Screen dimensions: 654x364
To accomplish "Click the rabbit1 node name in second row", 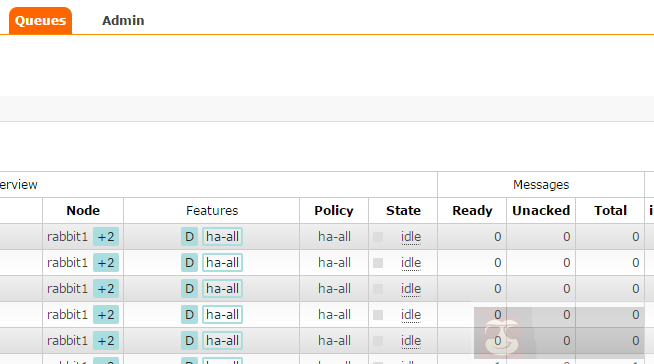I will (x=68, y=263).
